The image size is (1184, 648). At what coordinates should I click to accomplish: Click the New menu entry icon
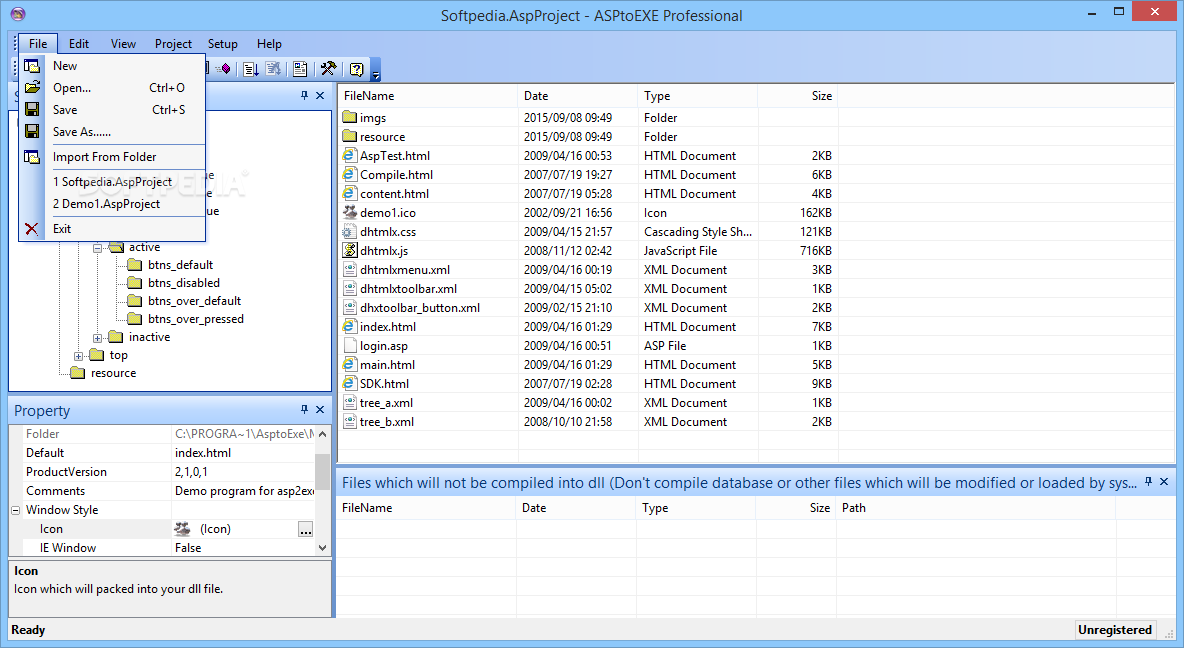(32, 66)
